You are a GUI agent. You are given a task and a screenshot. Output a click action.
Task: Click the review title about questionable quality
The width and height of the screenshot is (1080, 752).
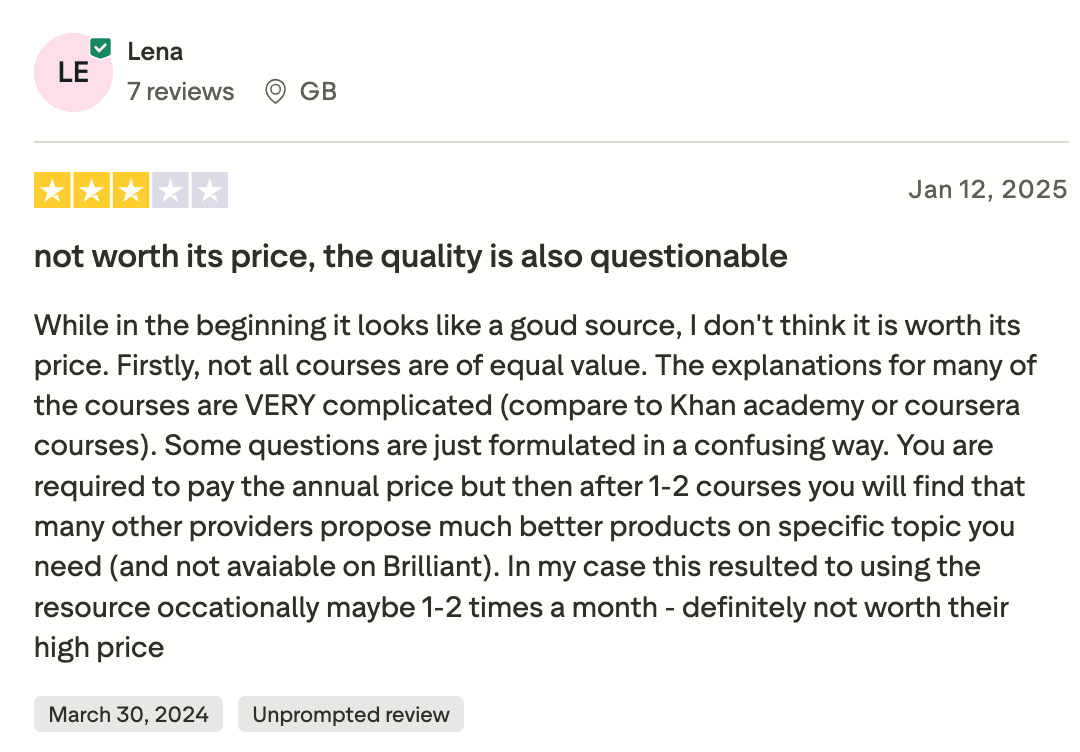point(411,256)
